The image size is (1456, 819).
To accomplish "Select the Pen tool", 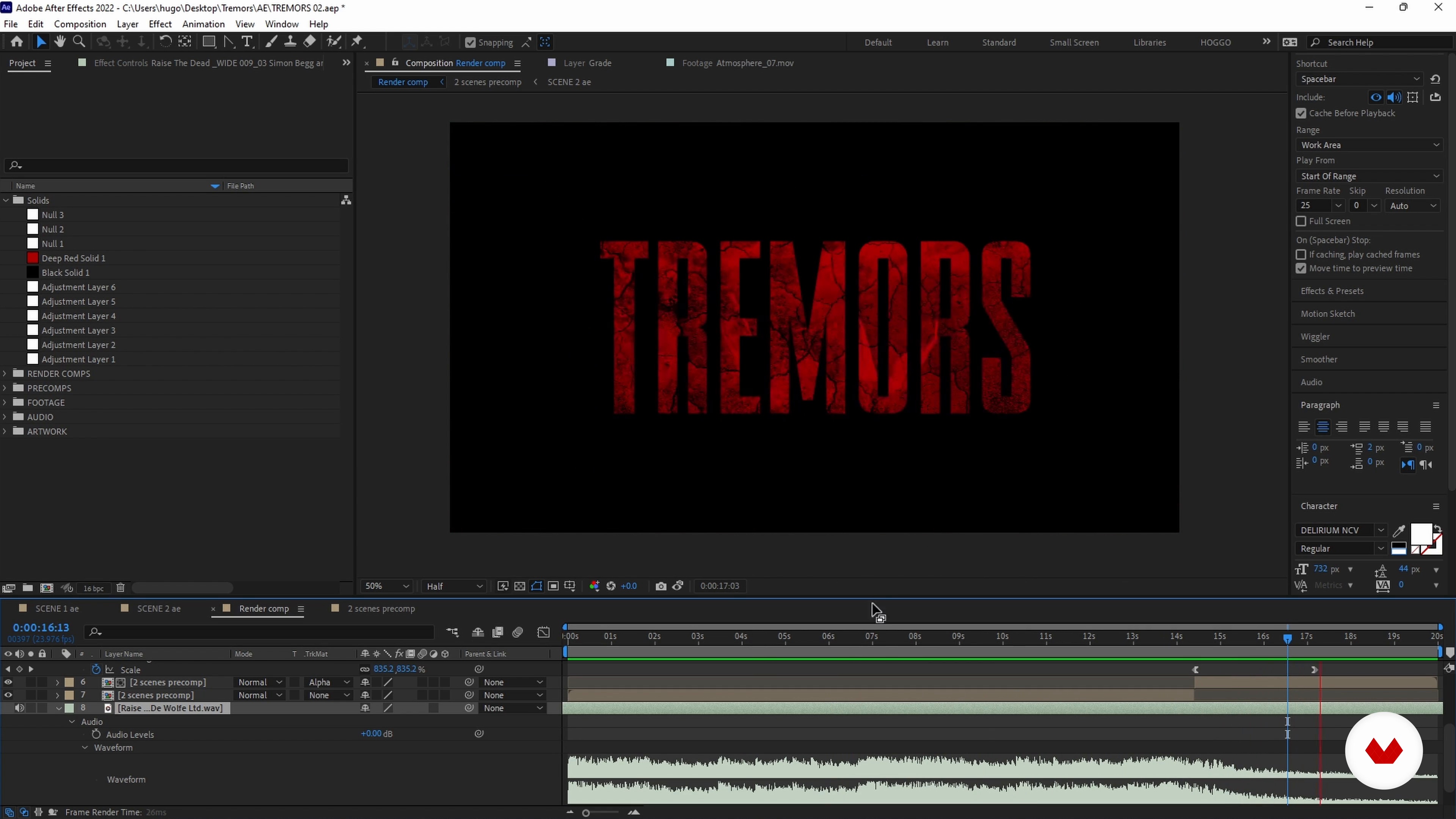I will pyautogui.click(x=228, y=42).
